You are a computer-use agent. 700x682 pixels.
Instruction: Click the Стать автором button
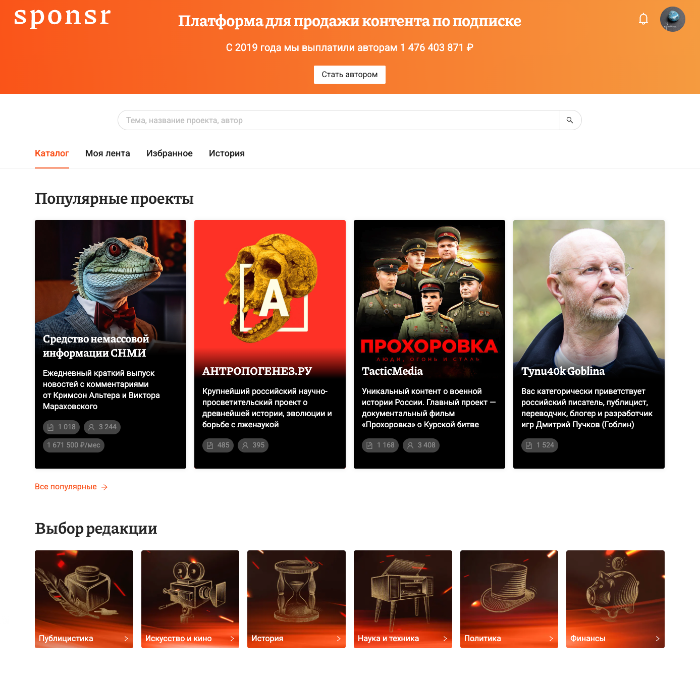[x=350, y=75]
